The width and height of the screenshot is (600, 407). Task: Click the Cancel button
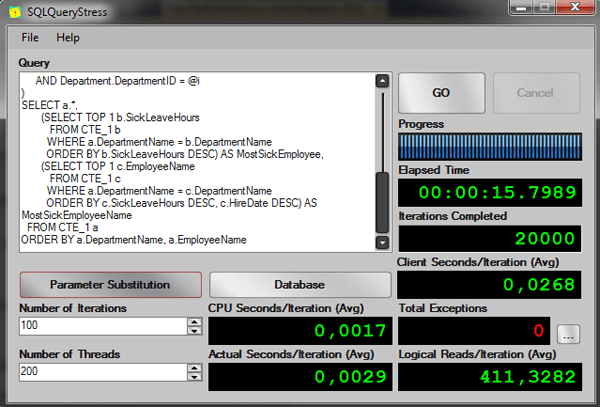(x=536, y=93)
